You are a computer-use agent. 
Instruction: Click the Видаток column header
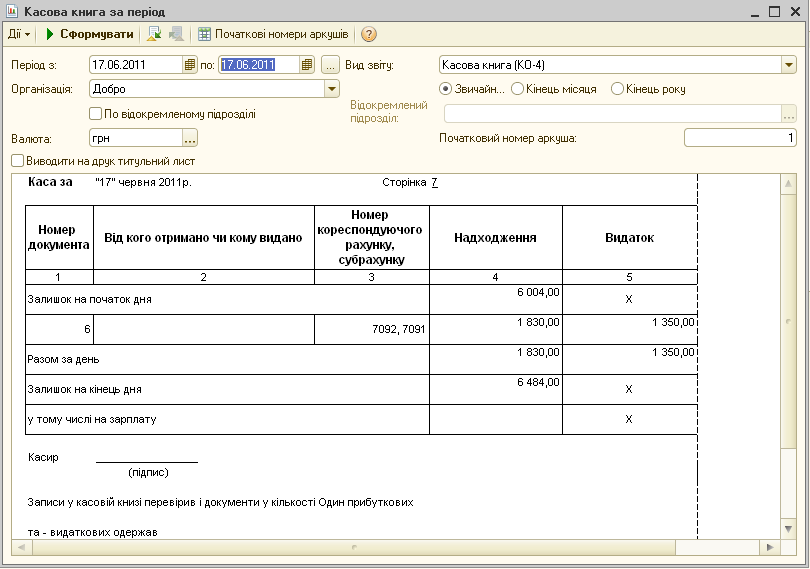pyautogui.click(x=630, y=238)
